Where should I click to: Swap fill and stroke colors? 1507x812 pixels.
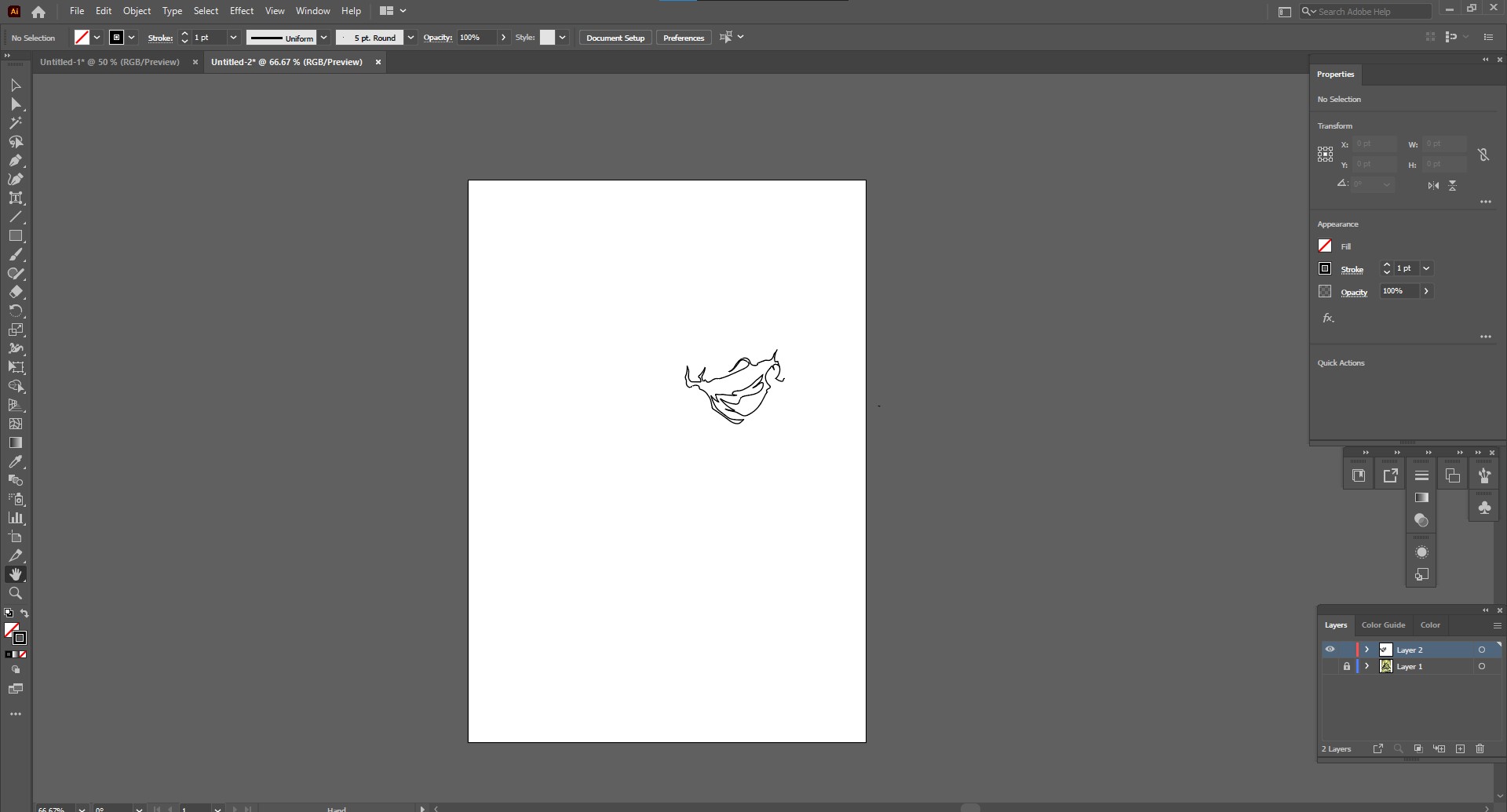click(x=24, y=614)
